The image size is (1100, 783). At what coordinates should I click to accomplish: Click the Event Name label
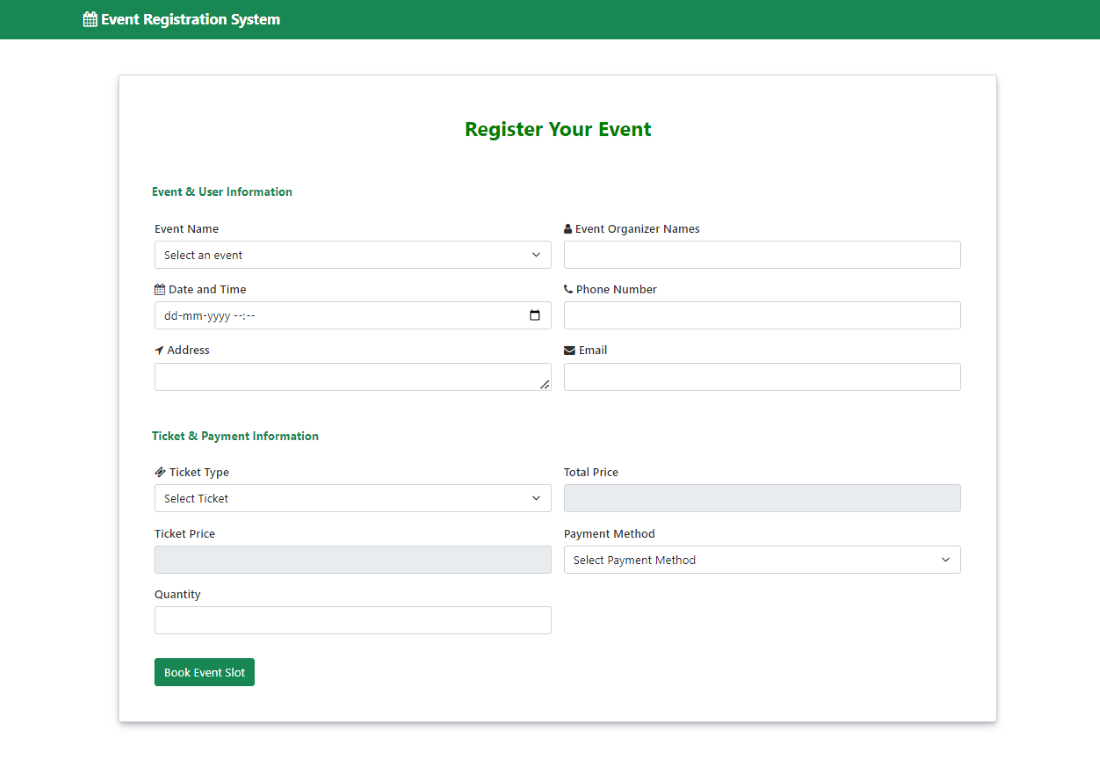pos(187,229)
